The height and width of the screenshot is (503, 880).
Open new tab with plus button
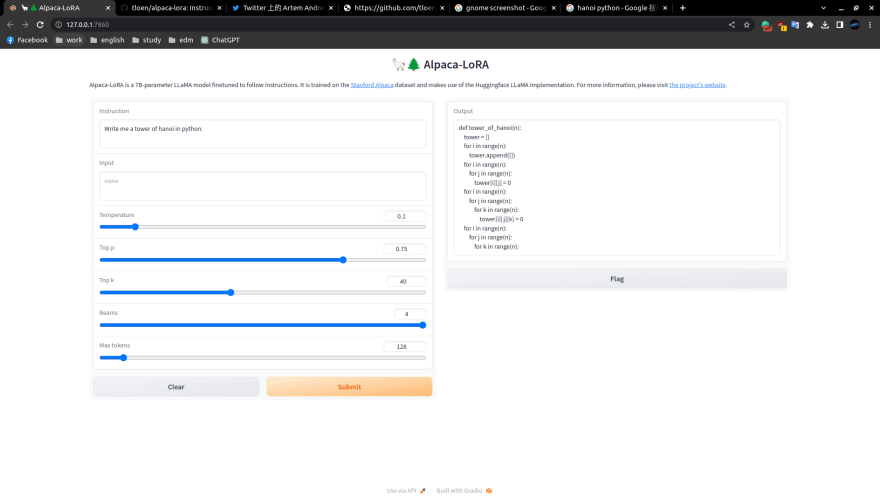[682, 8]
